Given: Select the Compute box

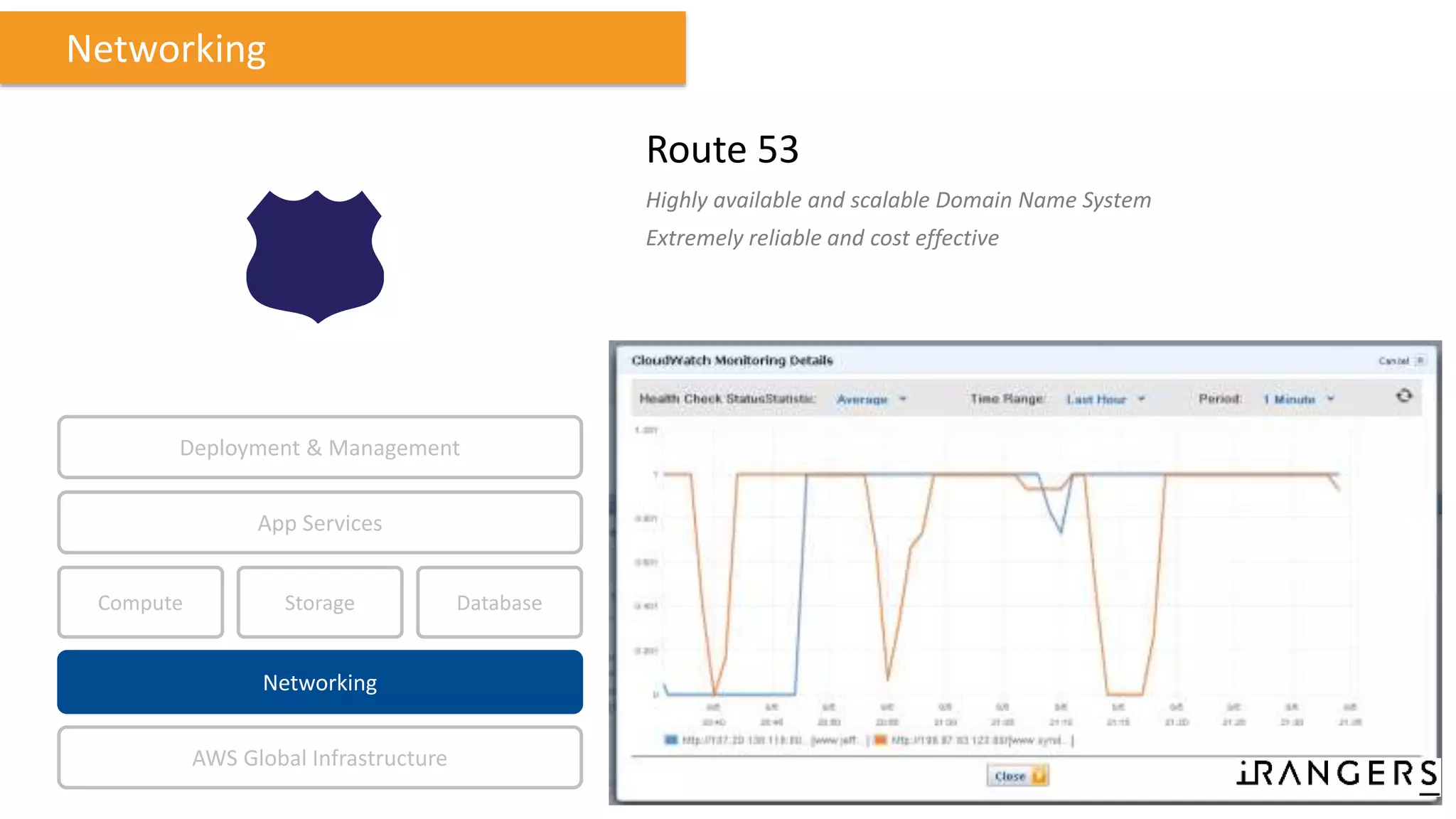Looking at the screenshot, I should pos(140,602).
